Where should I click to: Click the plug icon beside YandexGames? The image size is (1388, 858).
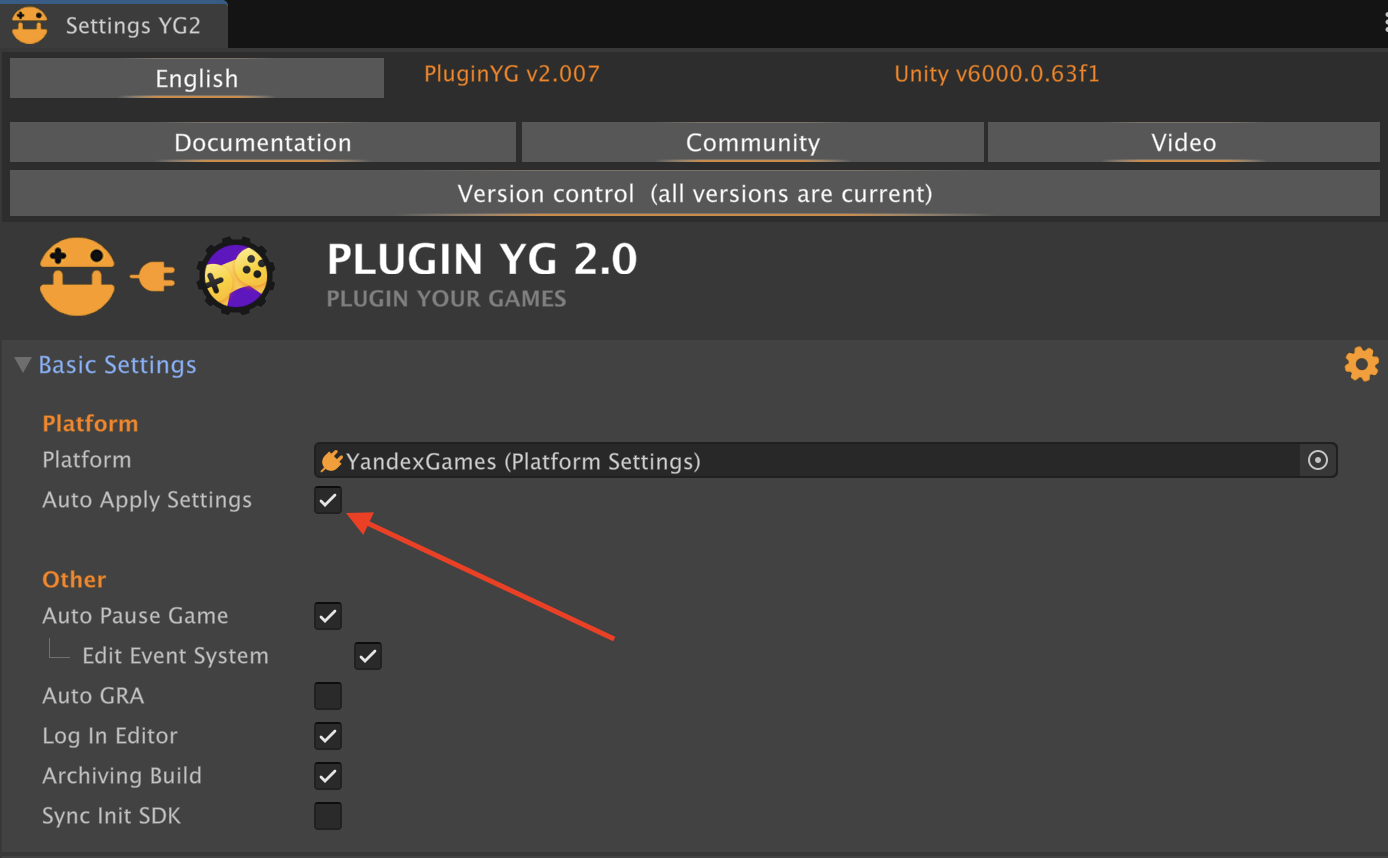point(332,461)
